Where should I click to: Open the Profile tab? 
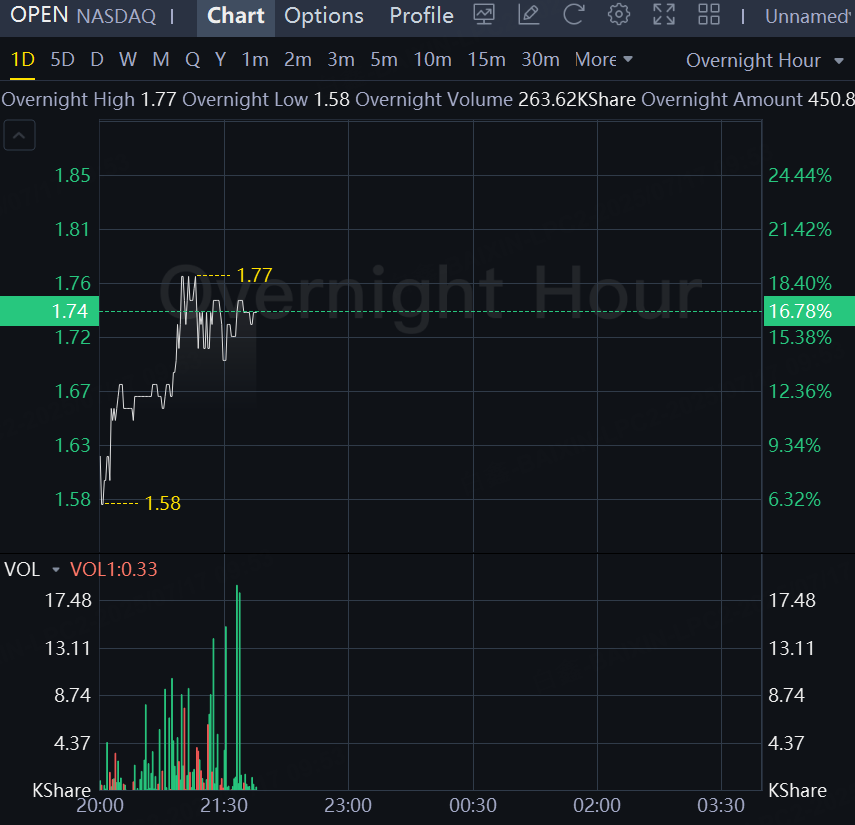(x=422, y=16)
